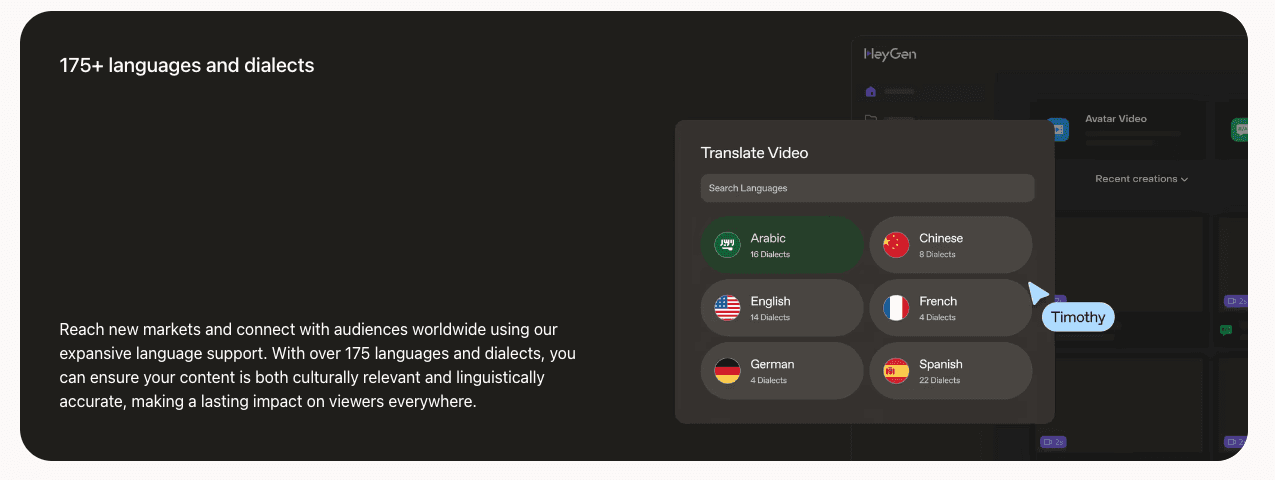Click the HeyGen logo
This screenshot has width=1275, height=480.
[x=890, y=54]
